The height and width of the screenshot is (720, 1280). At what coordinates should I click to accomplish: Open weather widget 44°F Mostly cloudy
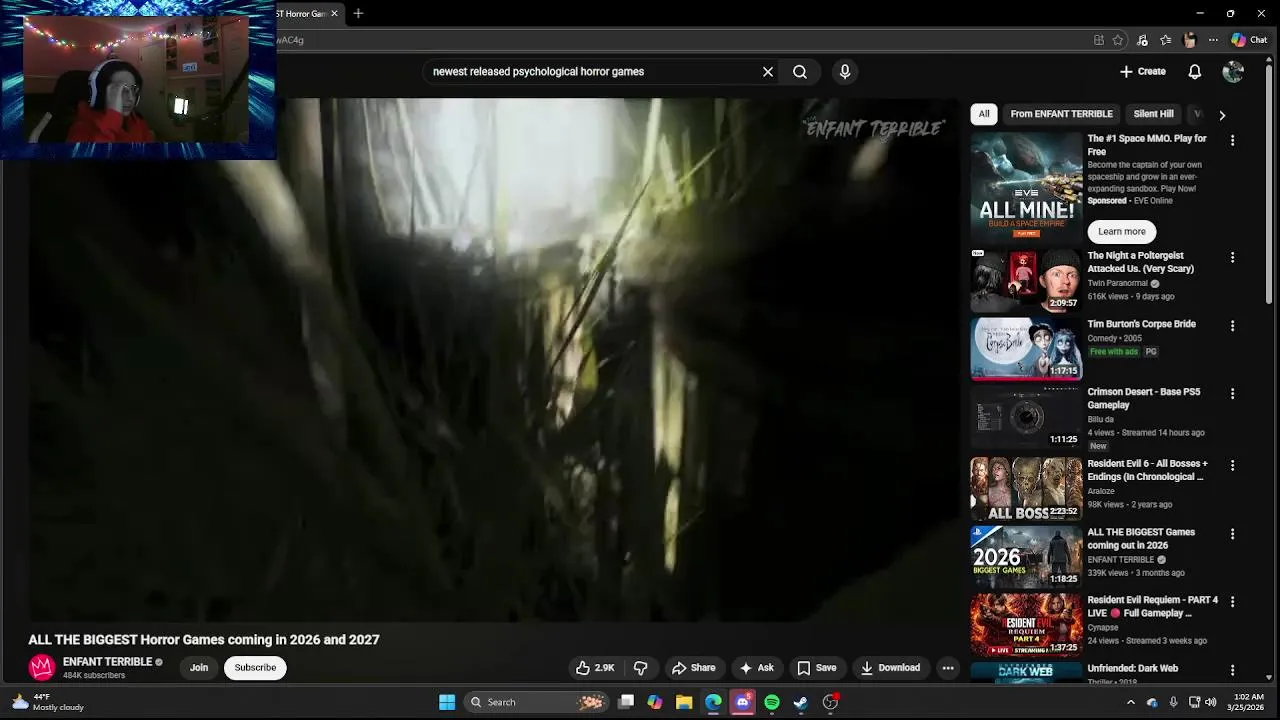[48, 702]
